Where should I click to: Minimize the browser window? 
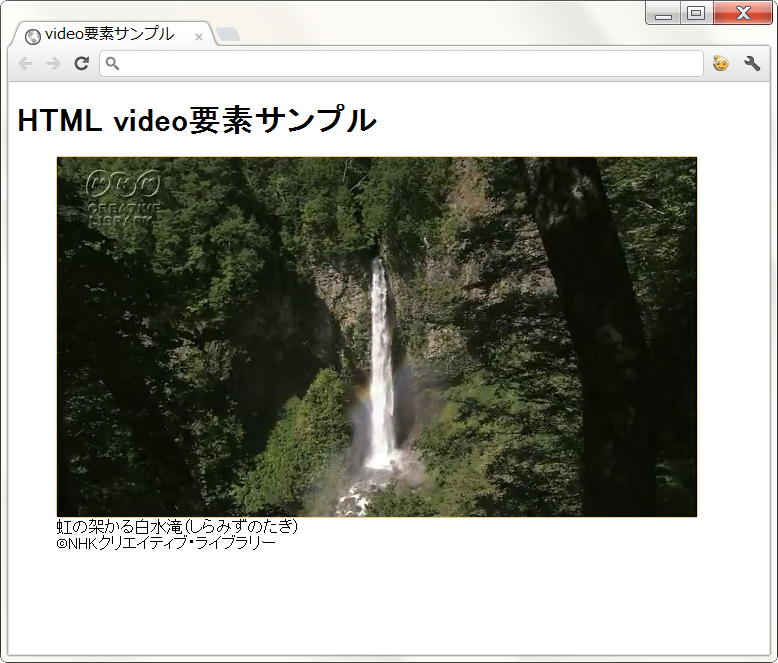(x=663, y=13)
